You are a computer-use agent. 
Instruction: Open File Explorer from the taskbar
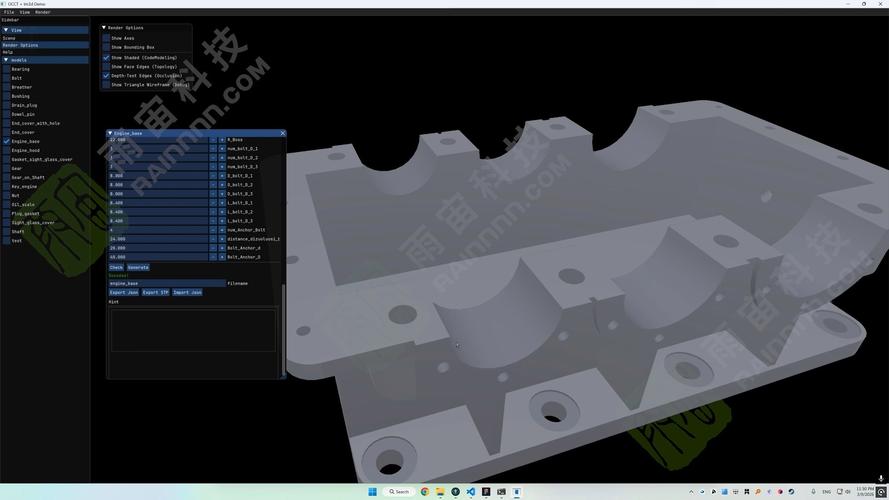click(440, 491)
